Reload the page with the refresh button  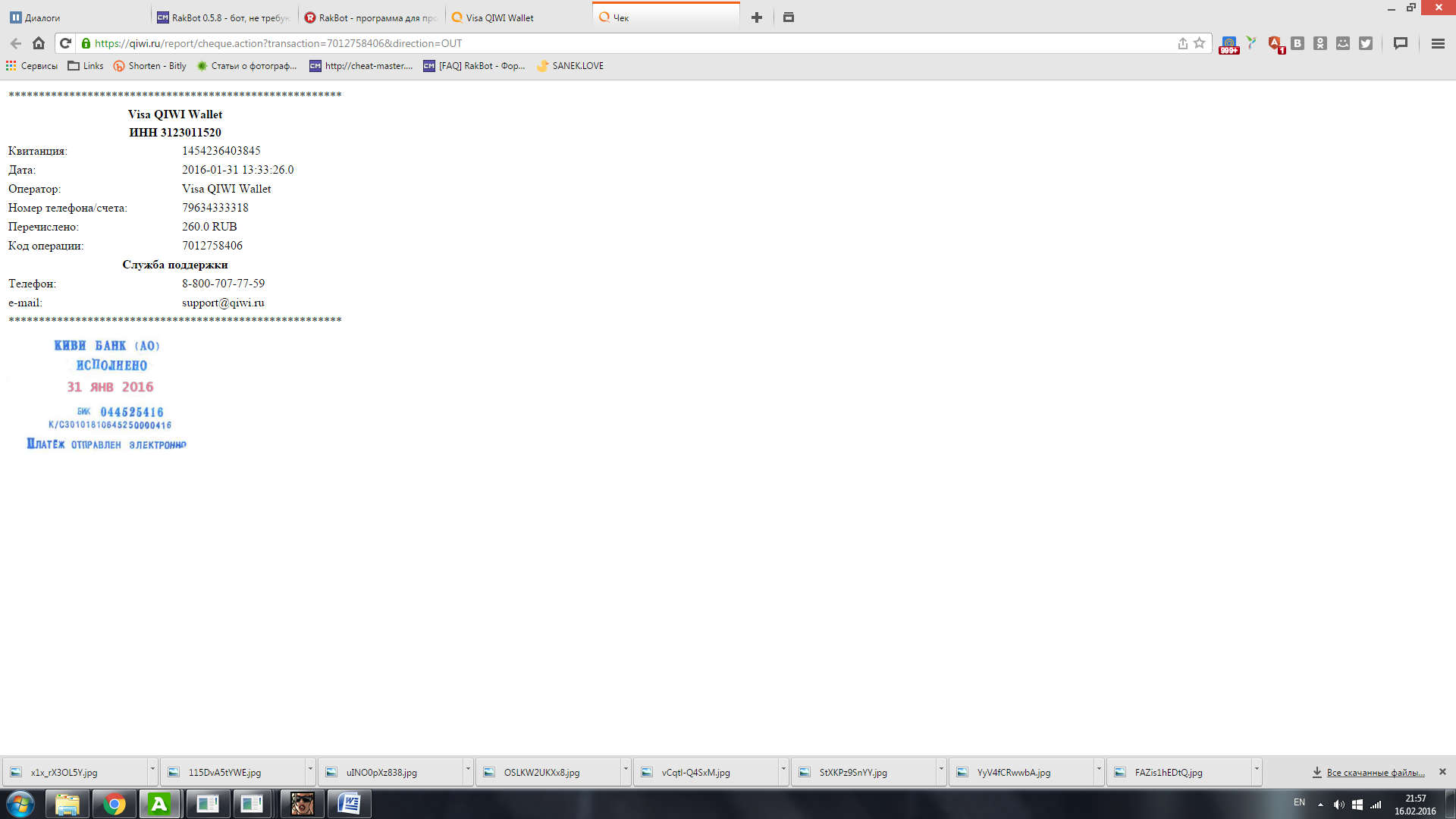[65, 43]
